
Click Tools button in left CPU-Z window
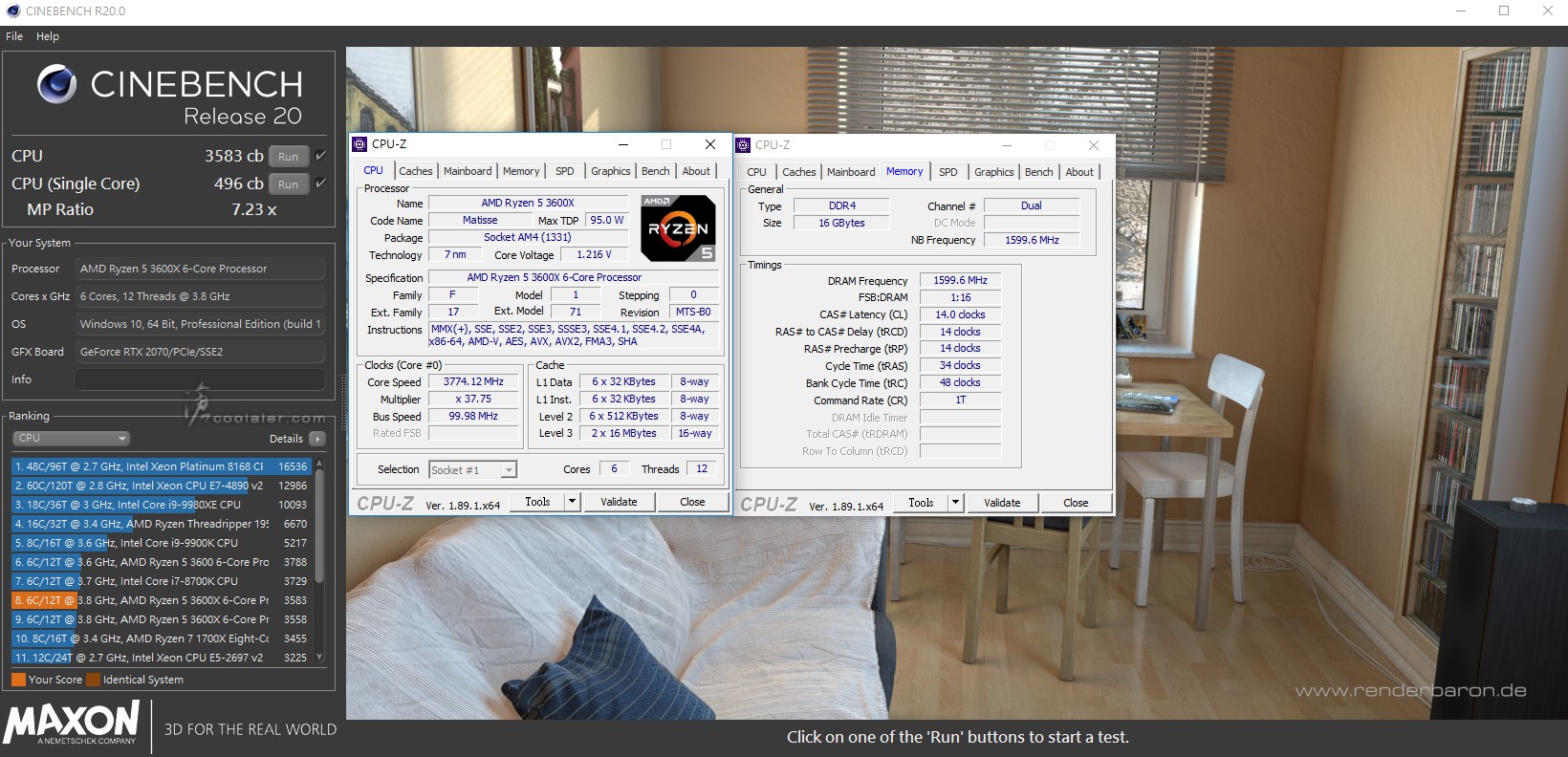pos(537,502)
